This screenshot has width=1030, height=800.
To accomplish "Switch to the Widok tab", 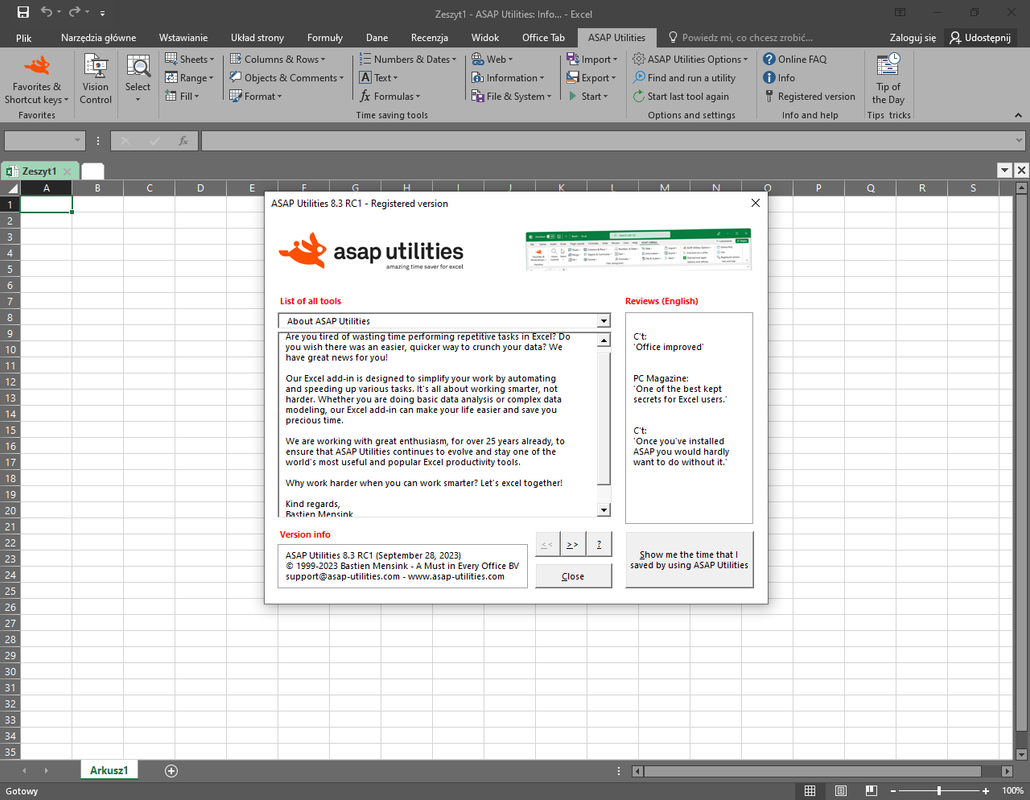I will tap(485, 37).
